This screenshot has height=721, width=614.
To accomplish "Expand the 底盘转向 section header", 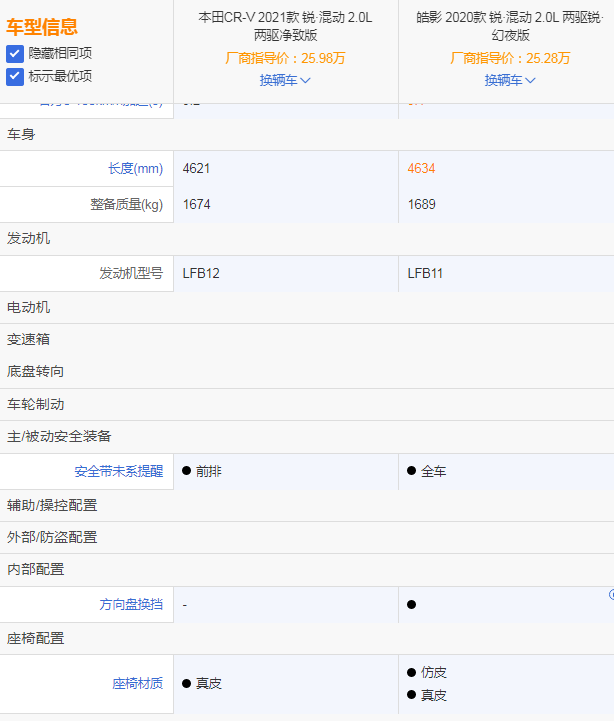I will coord(36,371).
